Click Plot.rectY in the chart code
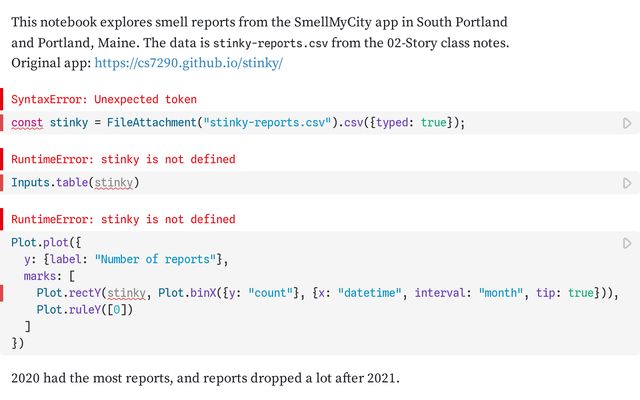Image resolution: width=640 pixels, height=400 pixels. 69,293
